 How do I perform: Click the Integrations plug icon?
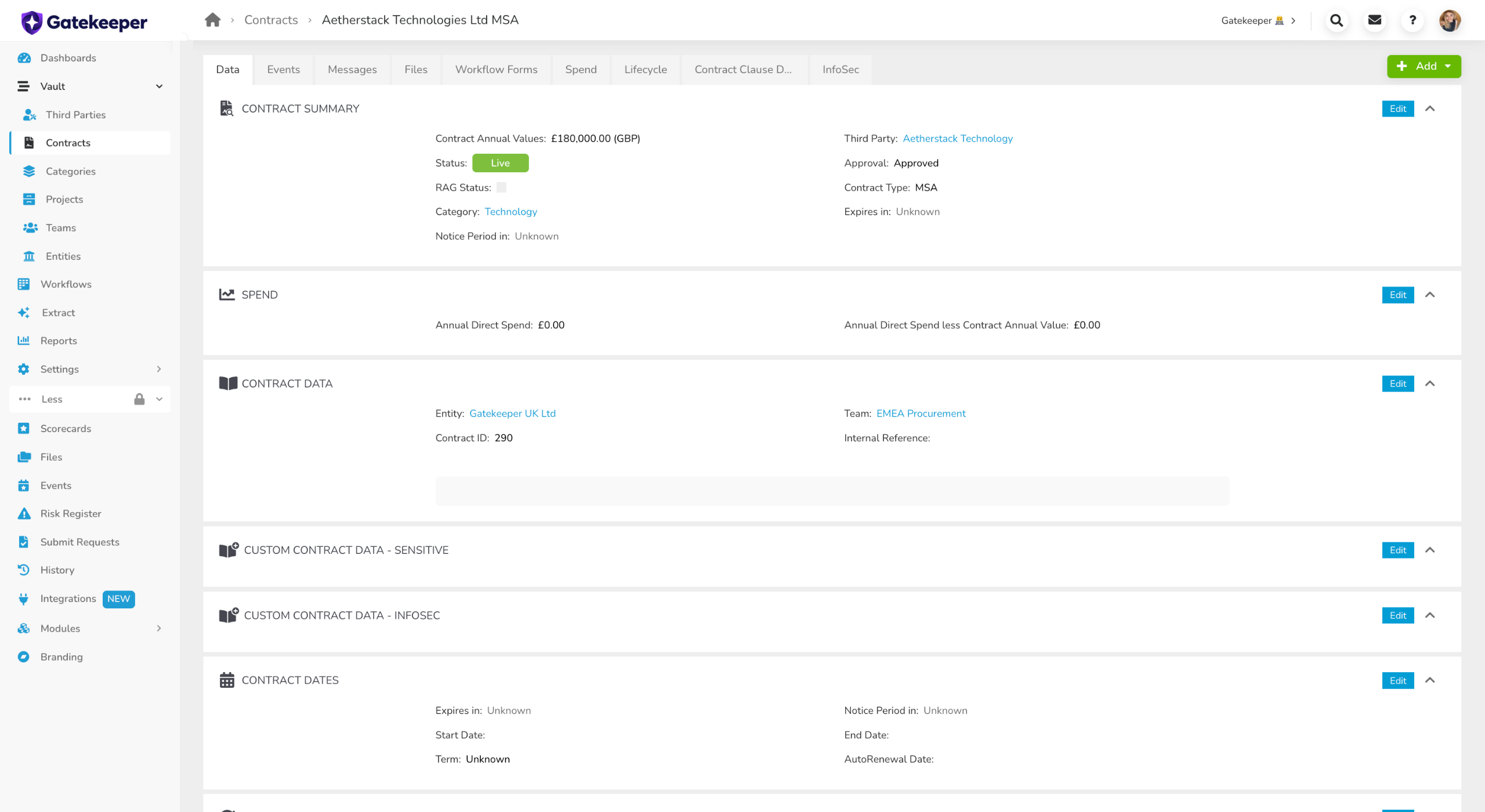coord(24,599)
